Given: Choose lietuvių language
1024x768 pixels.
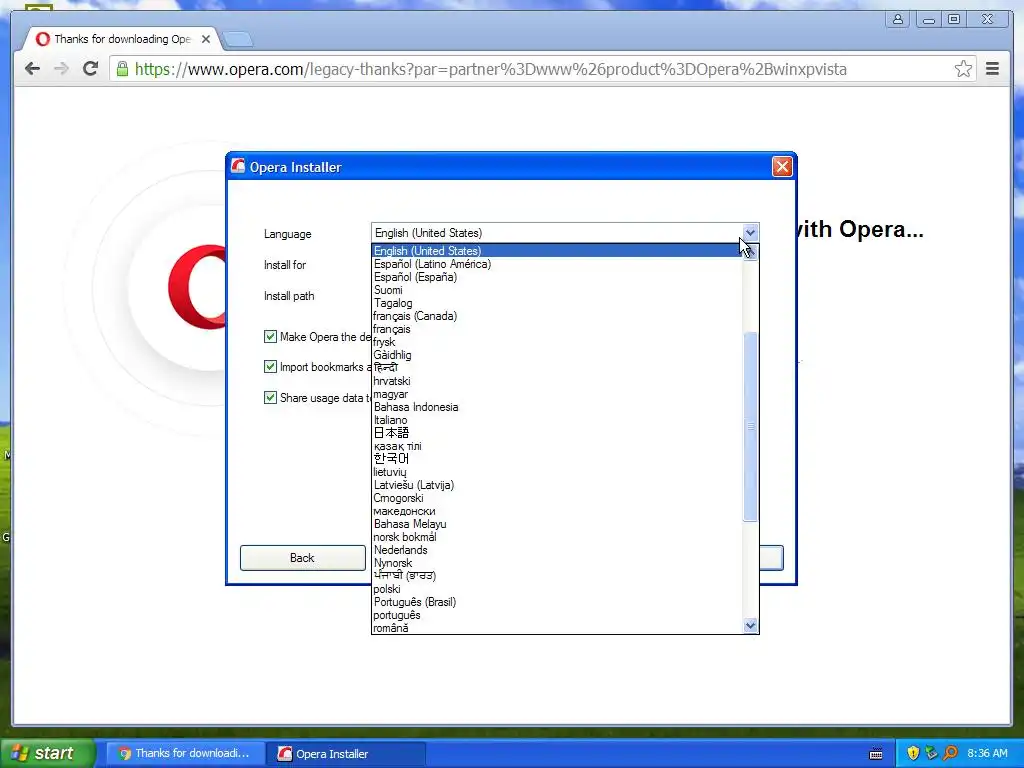Looking at the screenshot, I should pos(557,472).
